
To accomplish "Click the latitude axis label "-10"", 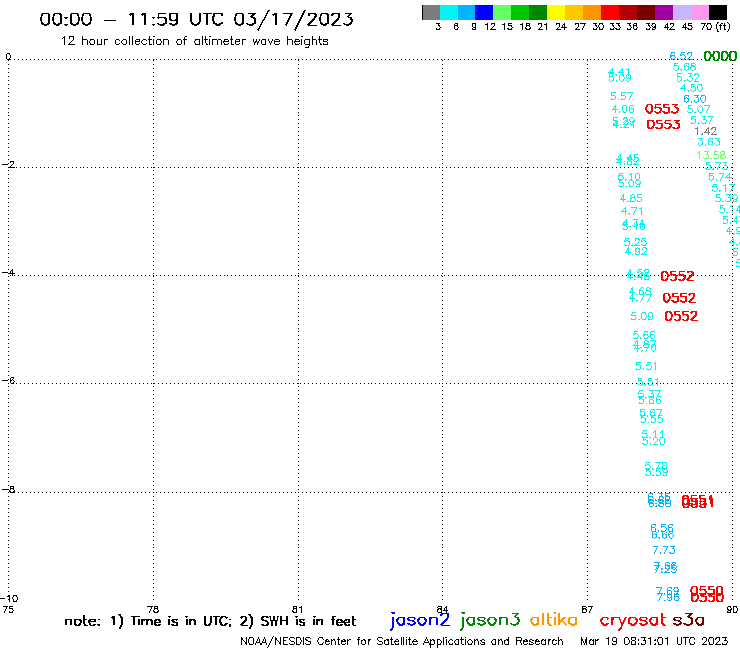I will coord(9,599).
